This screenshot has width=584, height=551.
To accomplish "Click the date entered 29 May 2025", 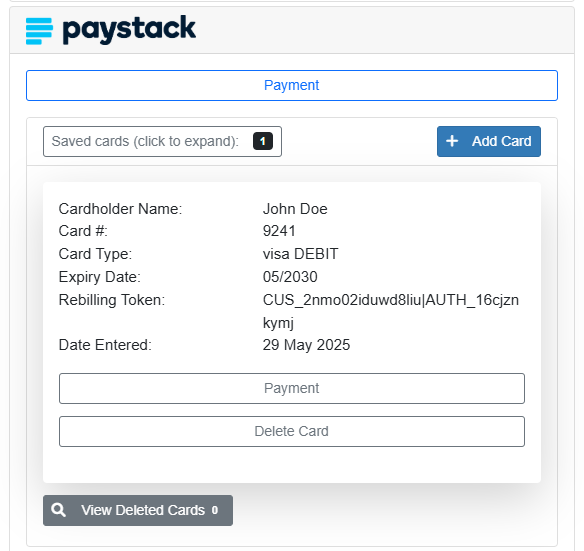I will [x=306, y=345].
